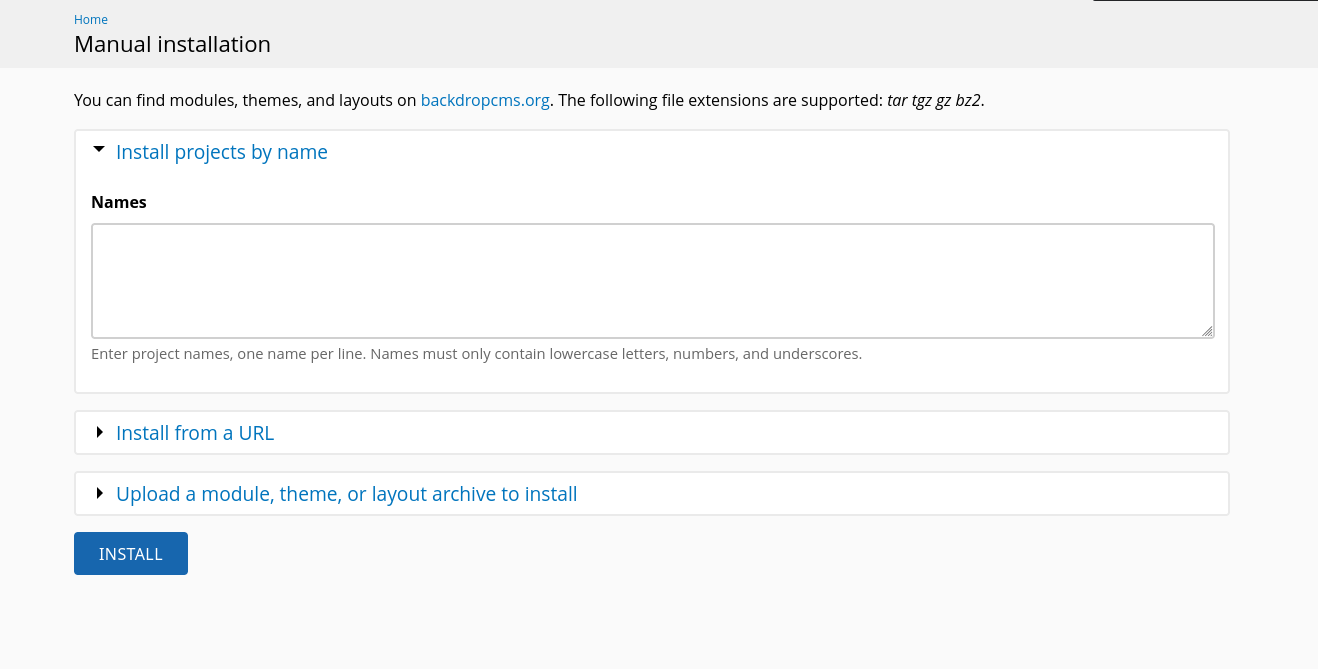This screenshot has width=1318, height=669.
Task: Click the italic tar tgz gz bz2 text
Action: click(x=934, y=100)
